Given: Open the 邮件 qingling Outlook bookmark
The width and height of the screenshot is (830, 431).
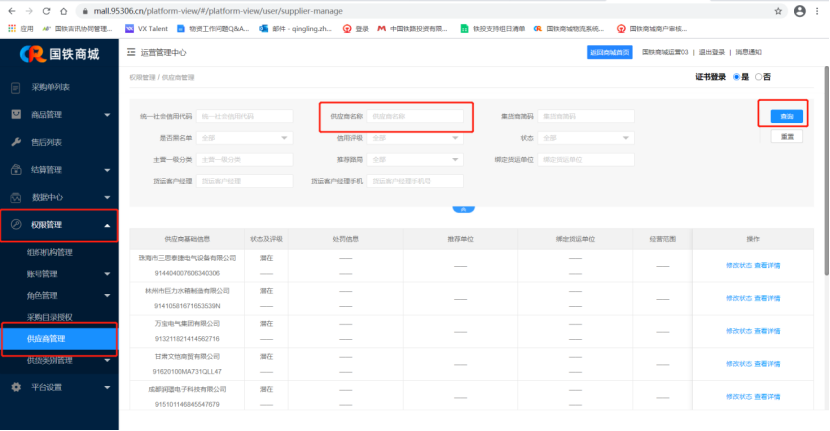Looking at the screenshot, I should tap(295, 29).
